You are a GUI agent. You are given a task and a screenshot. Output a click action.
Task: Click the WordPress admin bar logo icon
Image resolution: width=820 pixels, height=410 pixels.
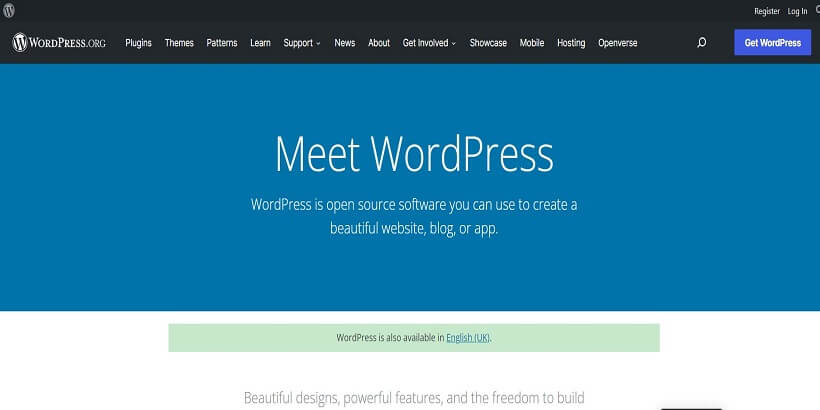click(x=9, y=10)
